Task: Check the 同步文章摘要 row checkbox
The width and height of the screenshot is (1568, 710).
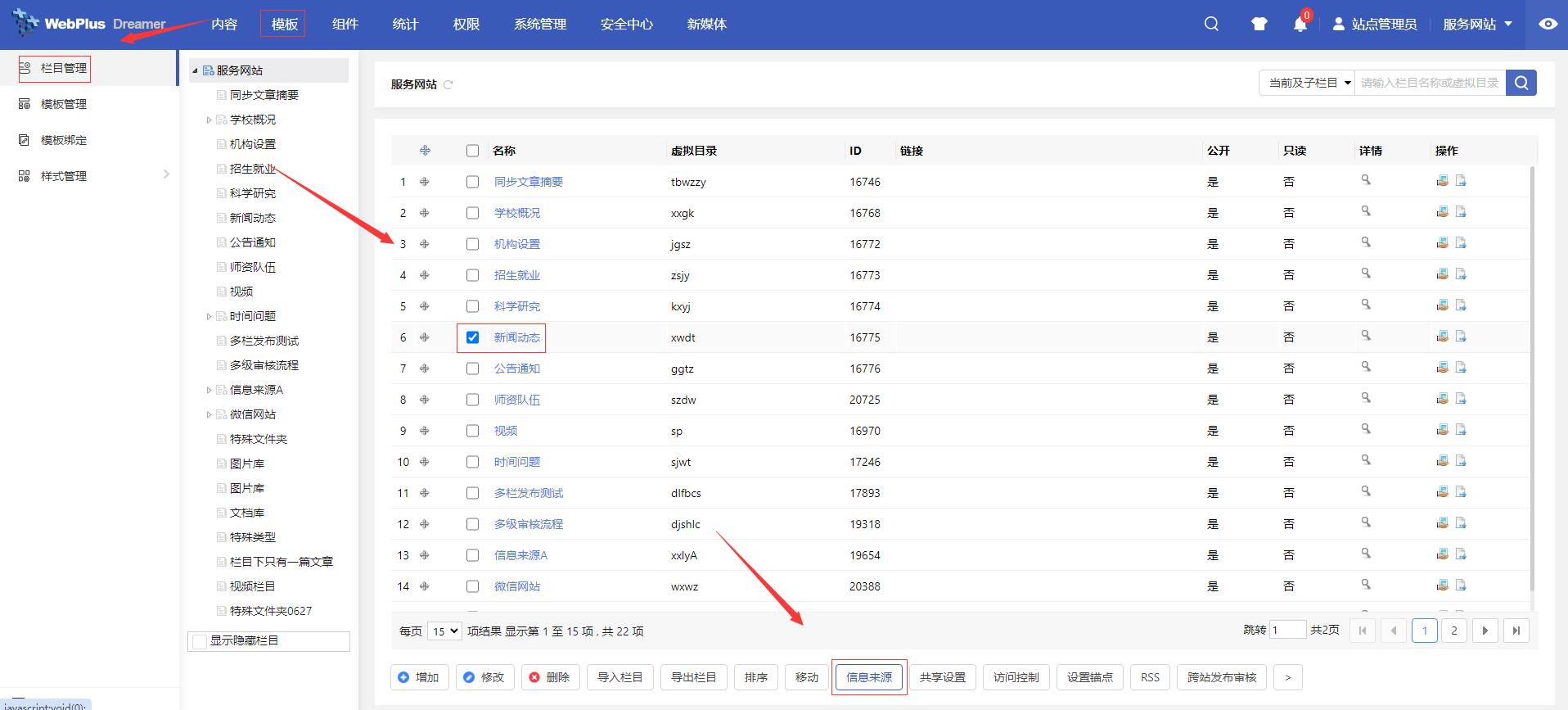Action: tap(472, 182)
